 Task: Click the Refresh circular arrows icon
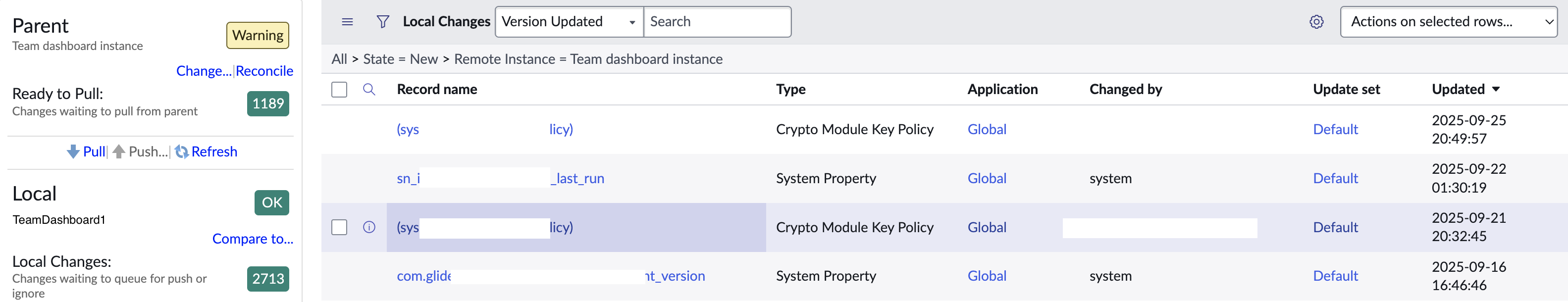coord(181,151)
